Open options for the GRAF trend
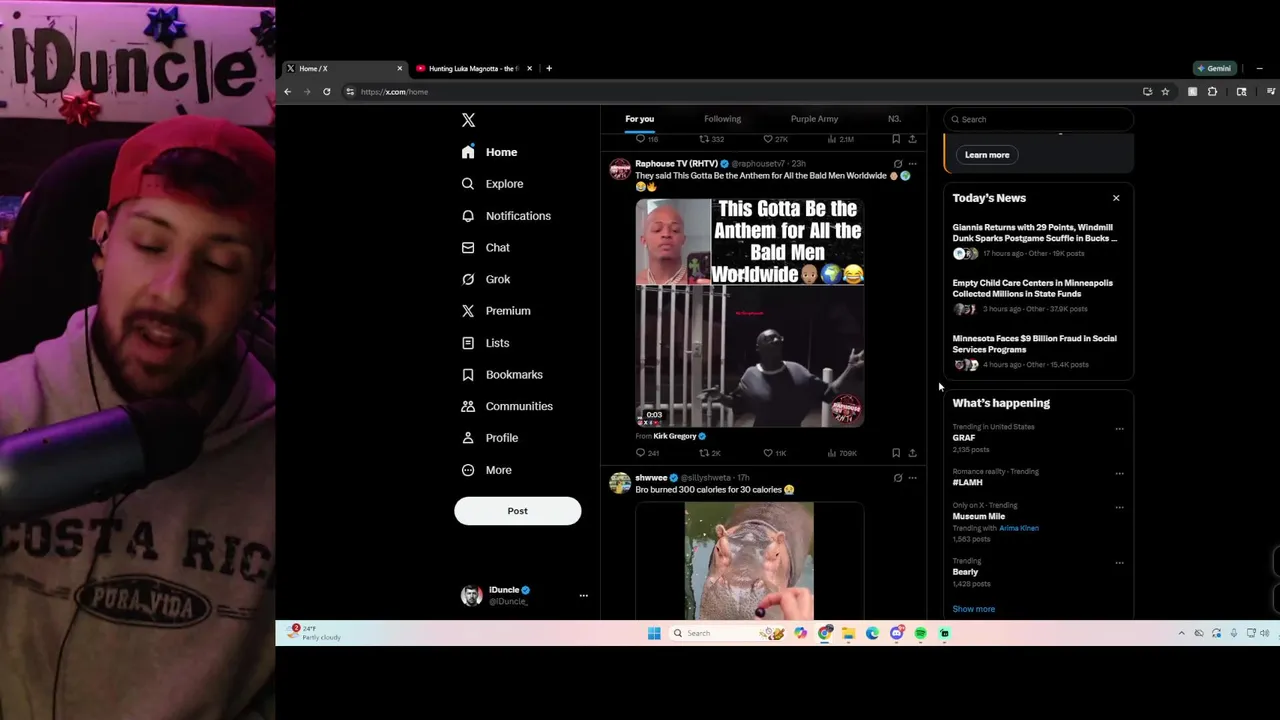 point(1119,429)
